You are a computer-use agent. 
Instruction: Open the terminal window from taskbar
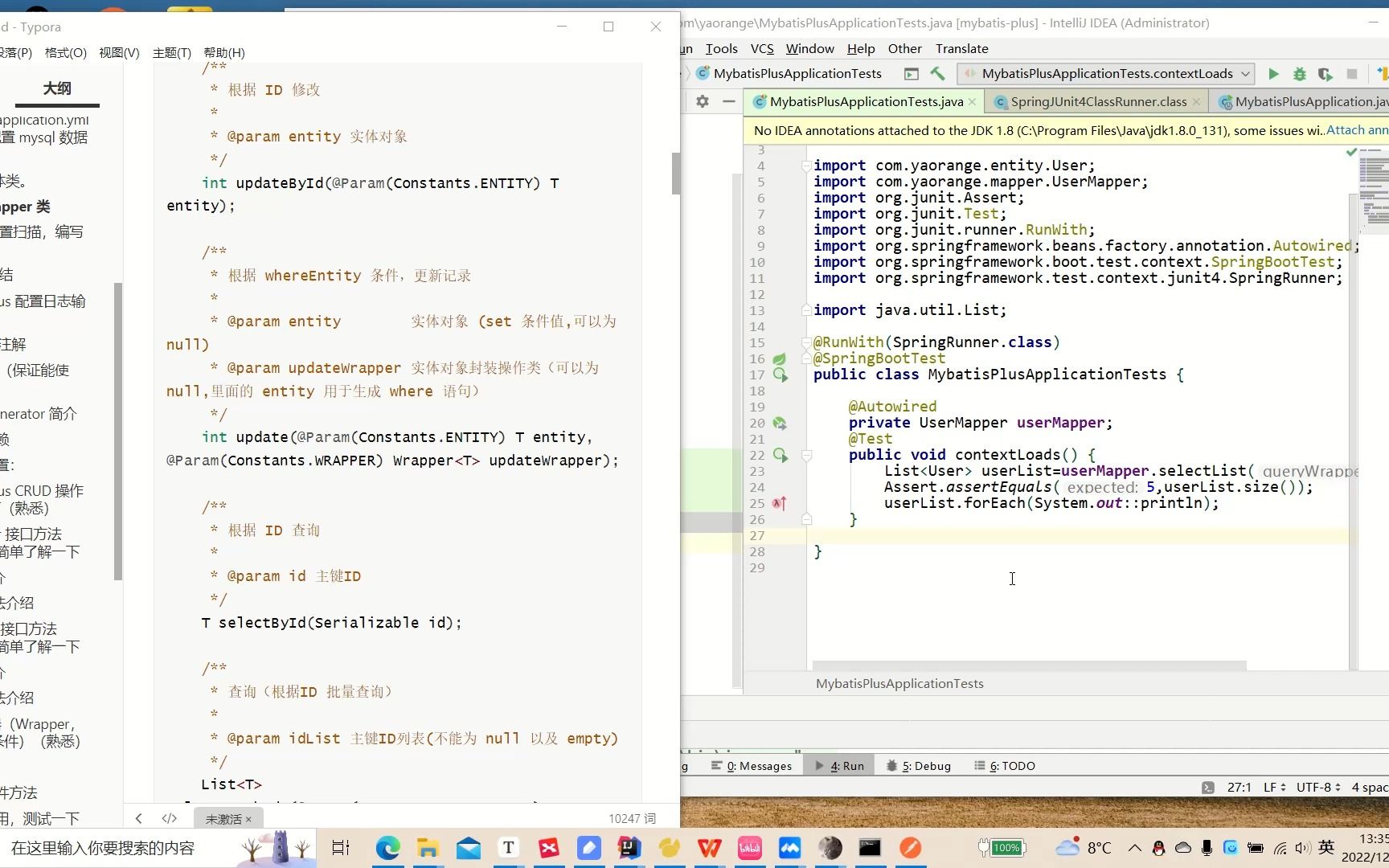pos(870,848)
